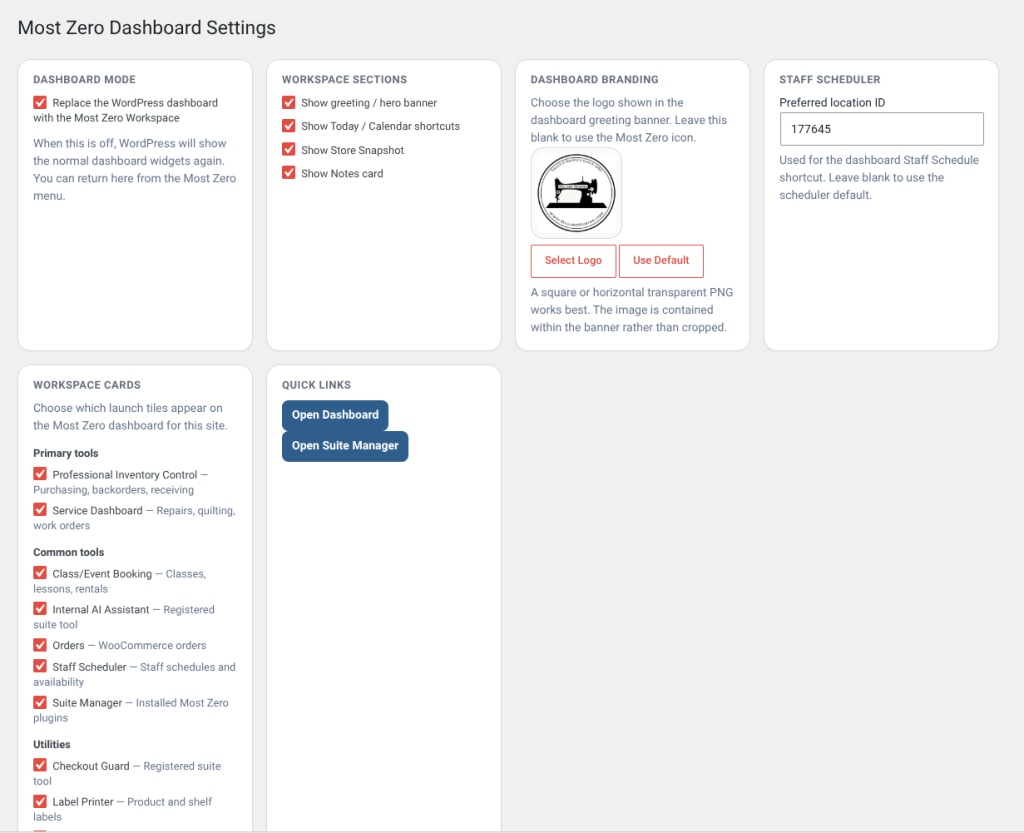Click the Common tools subheading

(69, 552)
